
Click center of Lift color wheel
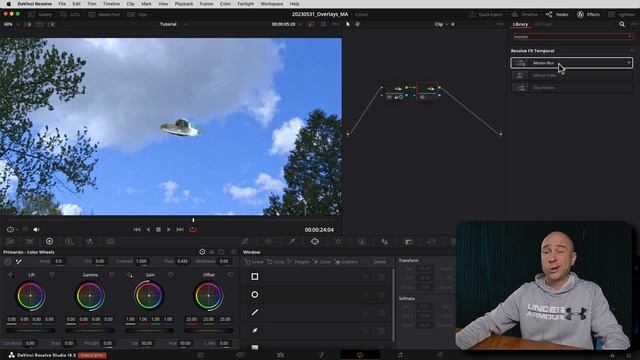pos(30,296)
